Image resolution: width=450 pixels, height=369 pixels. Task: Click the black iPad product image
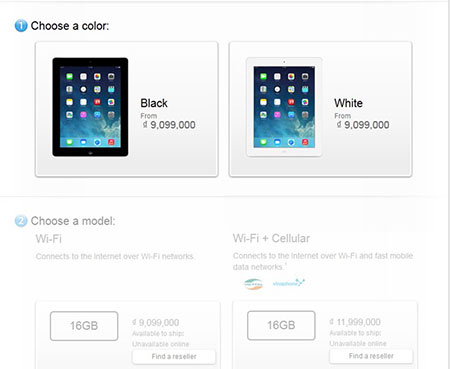pyautogui.click(x=90, y=107)
